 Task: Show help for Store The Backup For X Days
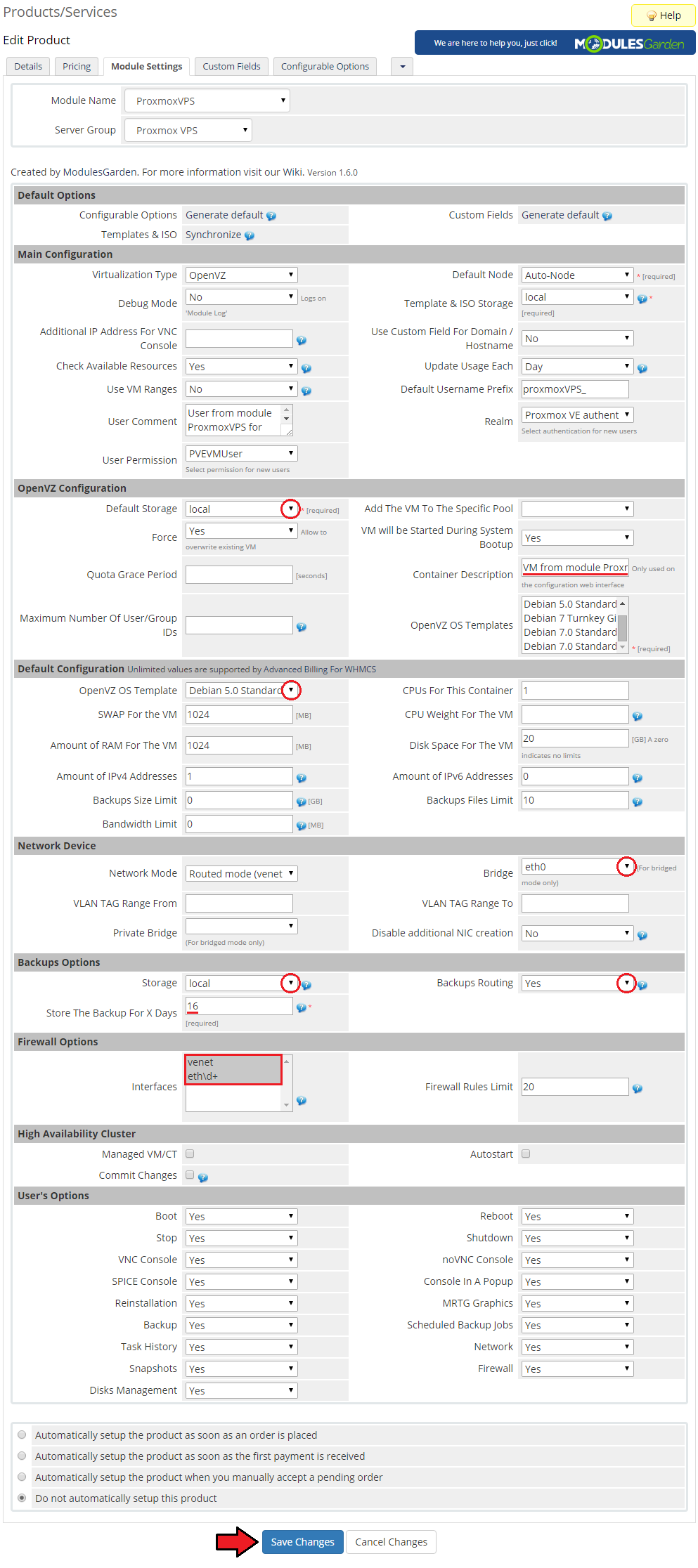click(302, 1007)
